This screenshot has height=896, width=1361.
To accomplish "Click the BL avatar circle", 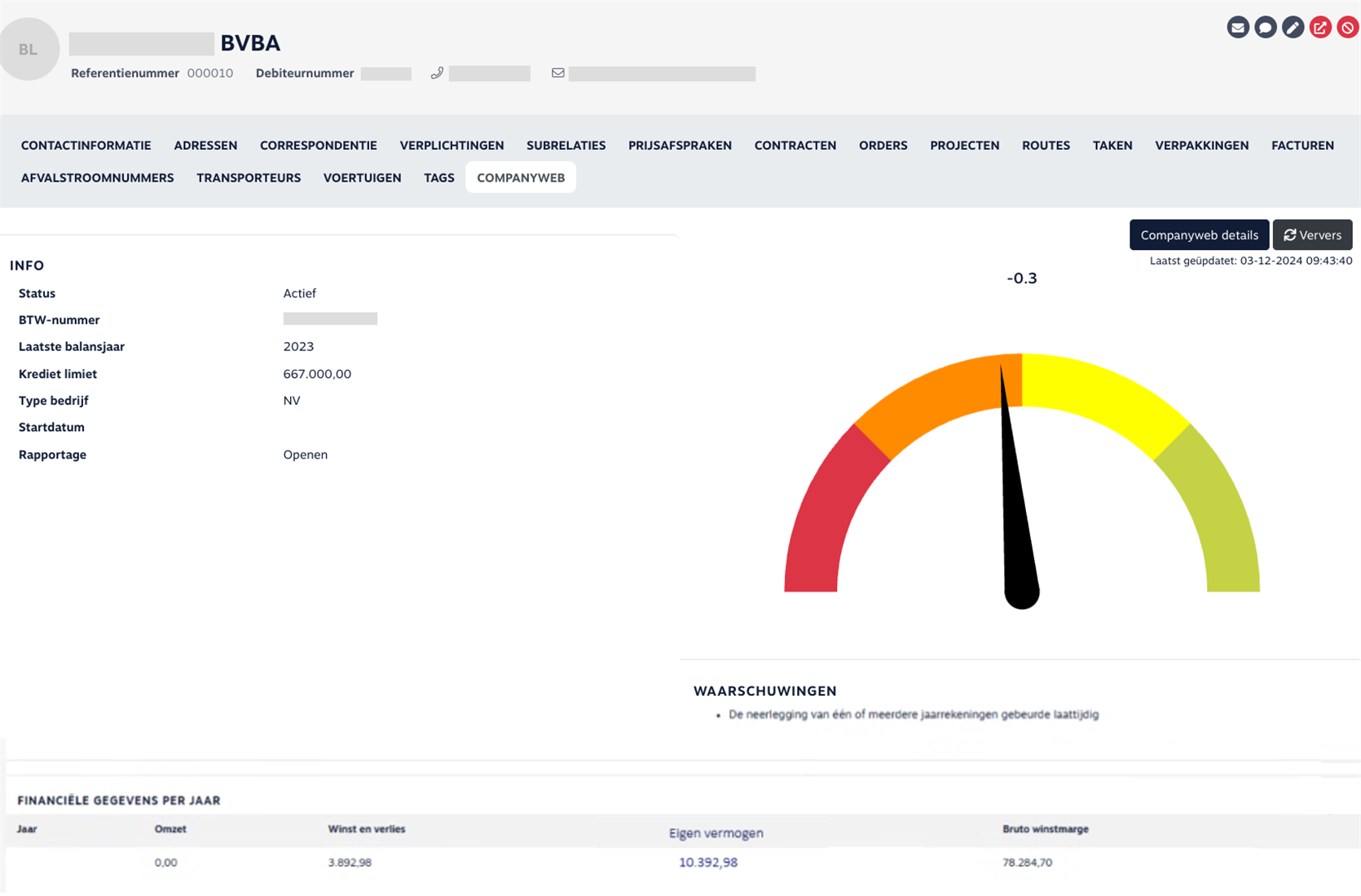I will pos(29,50).
